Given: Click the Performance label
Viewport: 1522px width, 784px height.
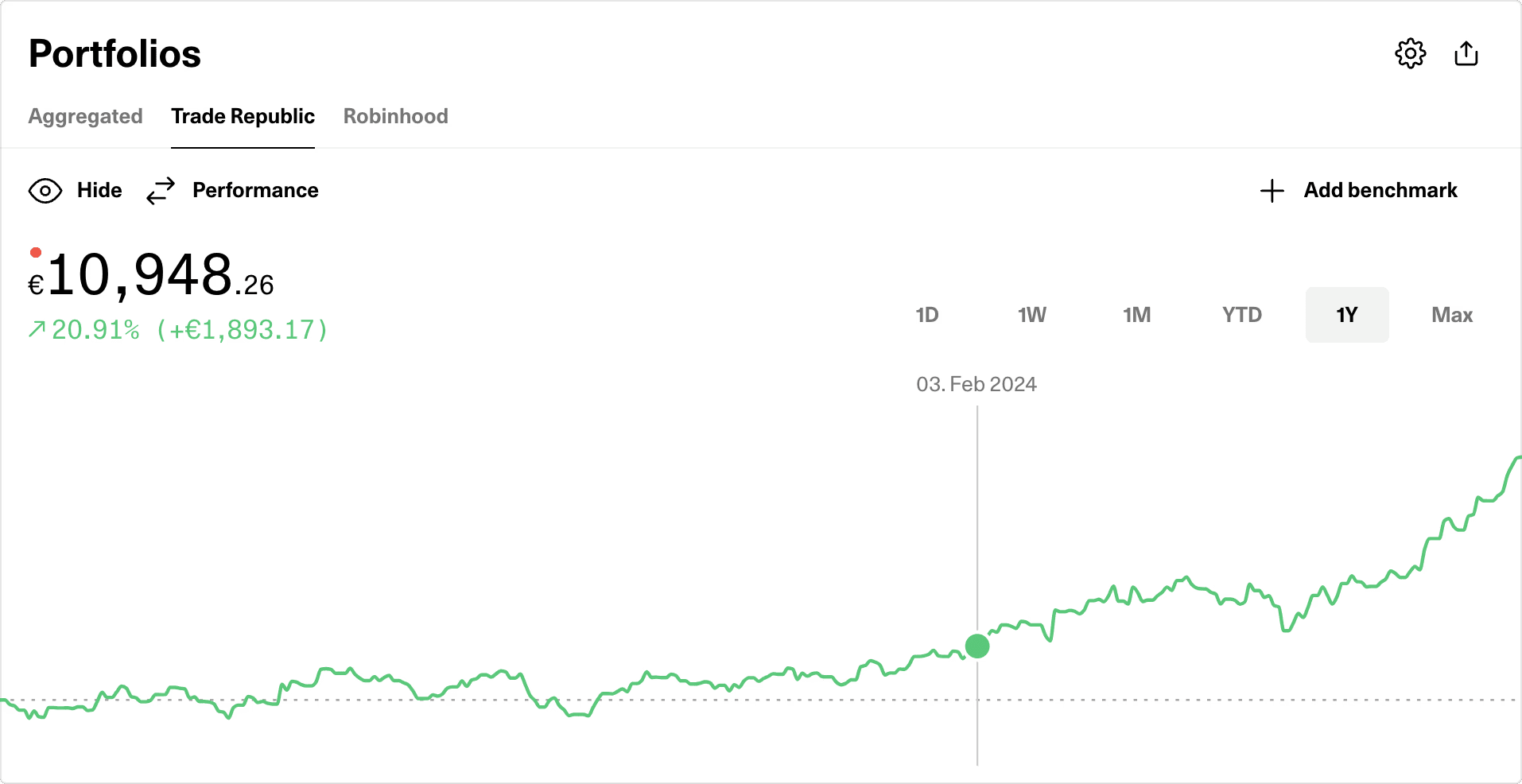Looking at the screenshot, I should tap(254, 191).
